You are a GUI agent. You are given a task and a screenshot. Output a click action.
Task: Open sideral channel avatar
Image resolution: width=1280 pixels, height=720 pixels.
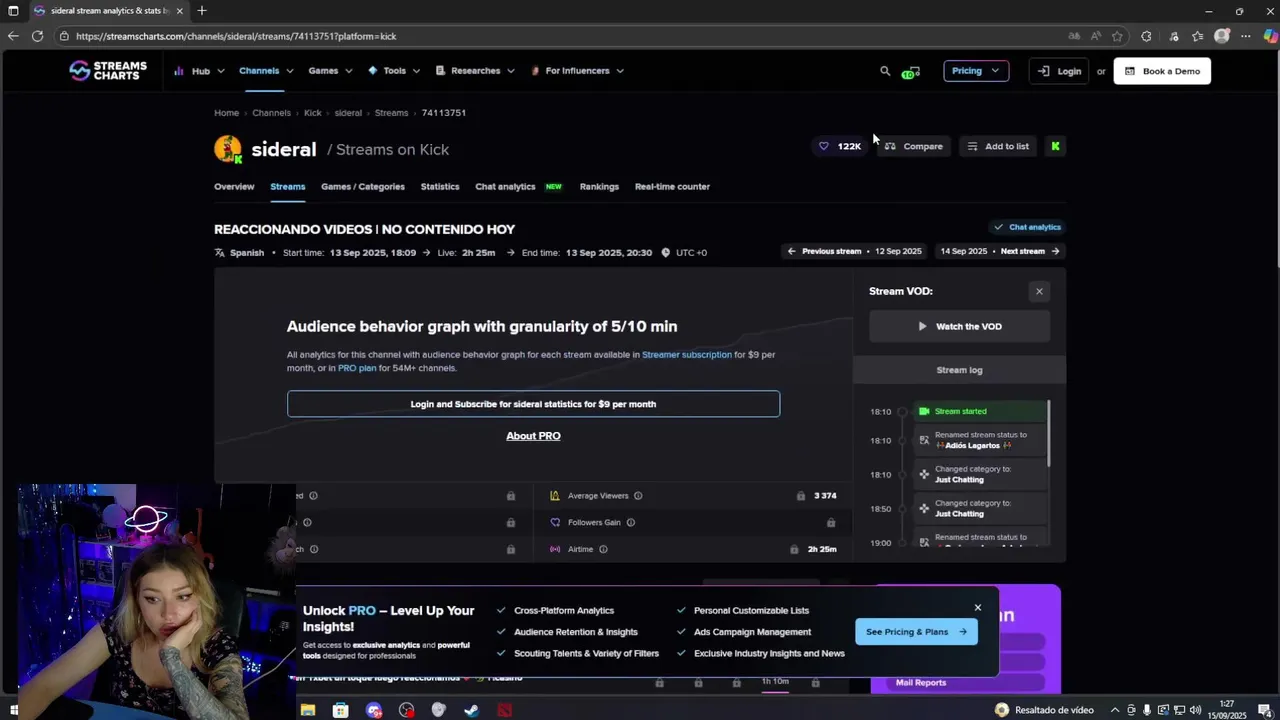[x=228, y=149]
